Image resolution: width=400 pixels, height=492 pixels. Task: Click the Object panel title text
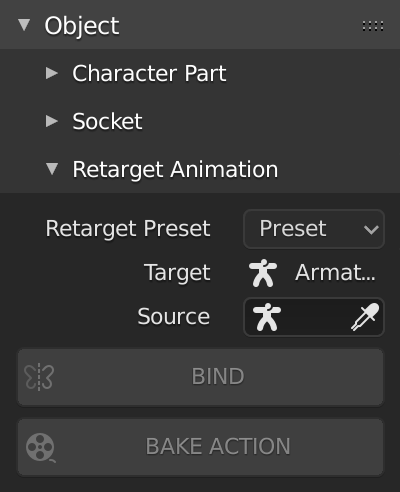pos(82,26)
